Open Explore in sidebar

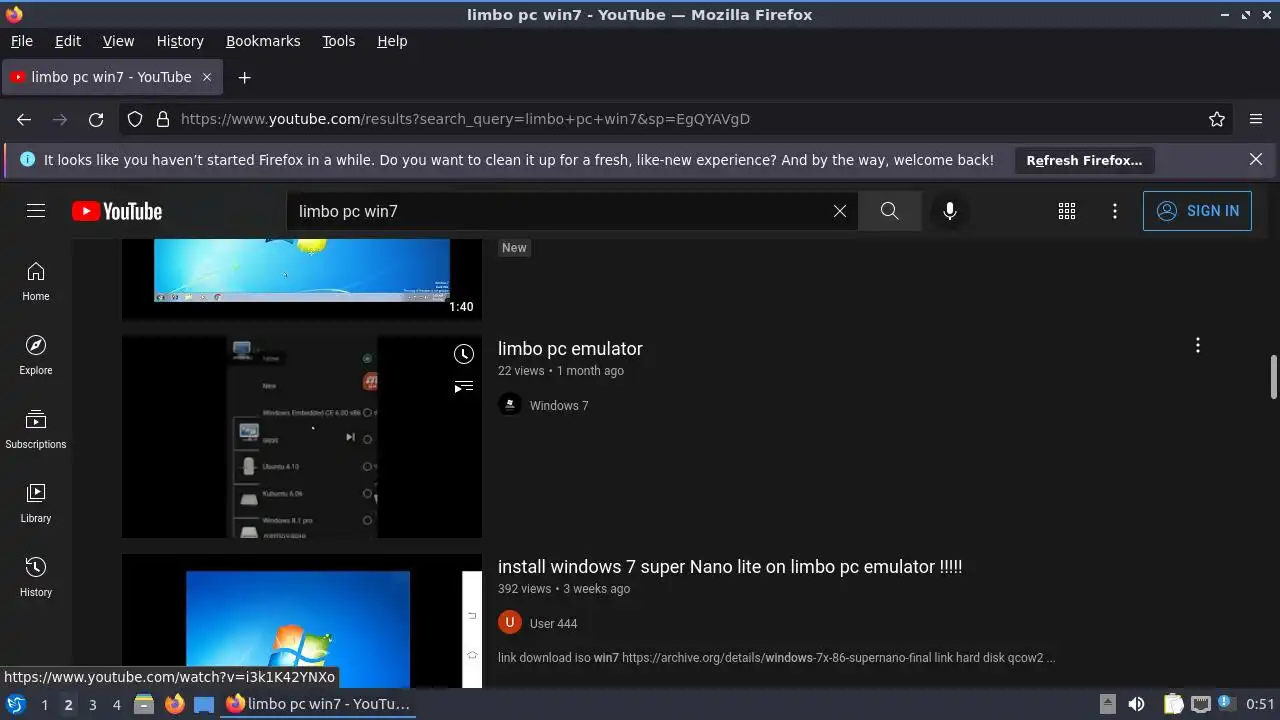(36, 356)
